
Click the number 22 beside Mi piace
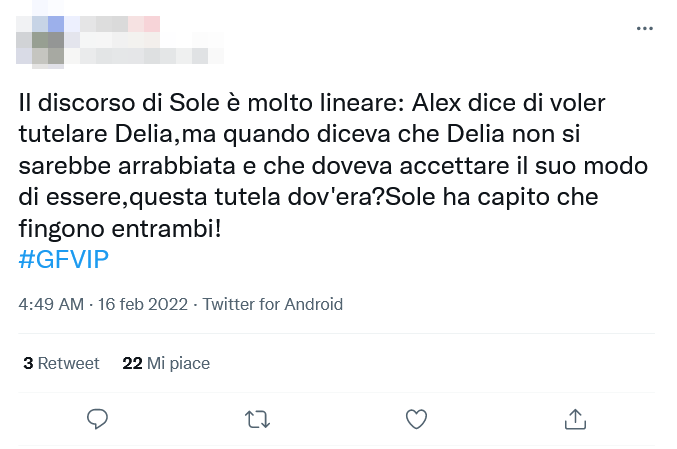(x=132, y=363)
